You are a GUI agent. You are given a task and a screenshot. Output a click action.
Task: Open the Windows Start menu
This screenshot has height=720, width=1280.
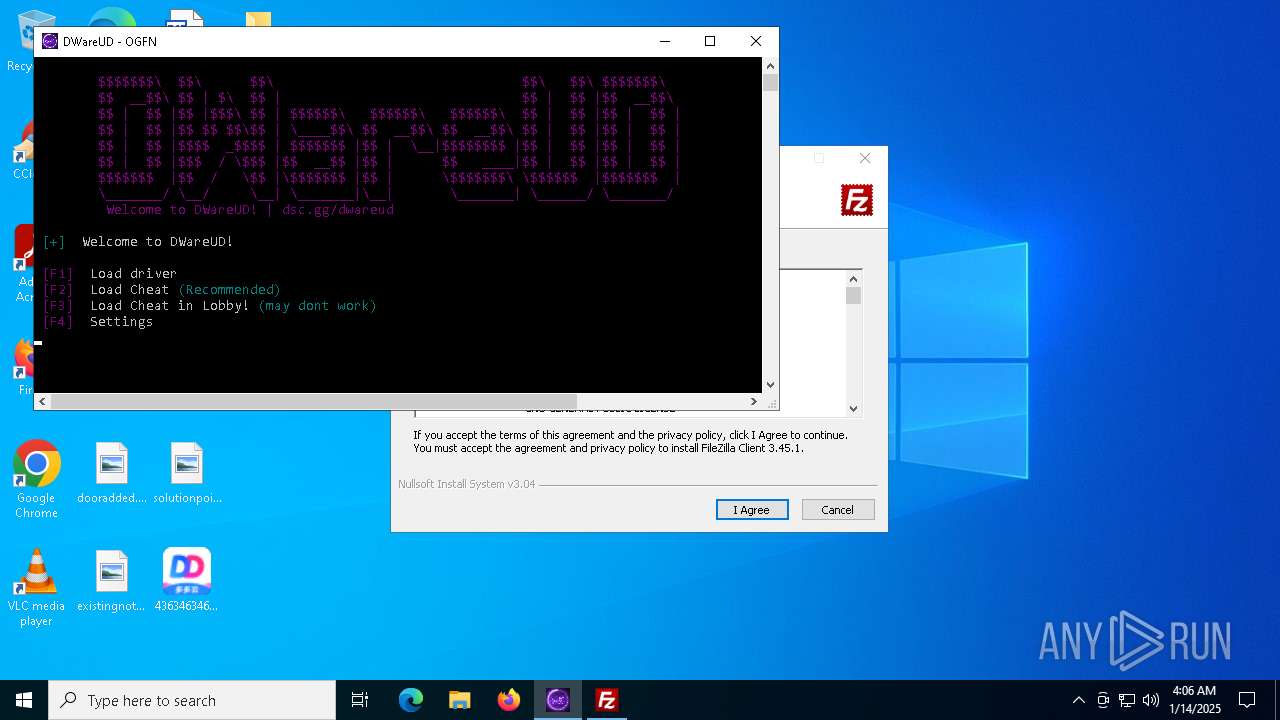[24, 700]
